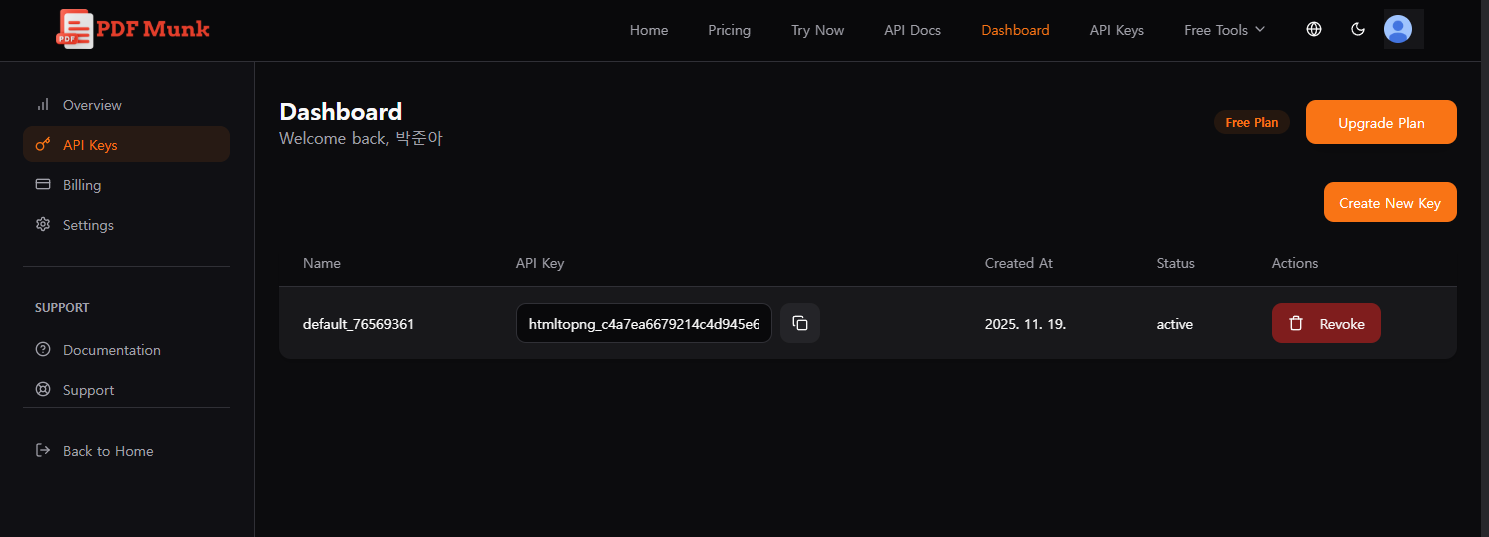
Task: Click the PDF Munk logo
Action: coord(133,29)
